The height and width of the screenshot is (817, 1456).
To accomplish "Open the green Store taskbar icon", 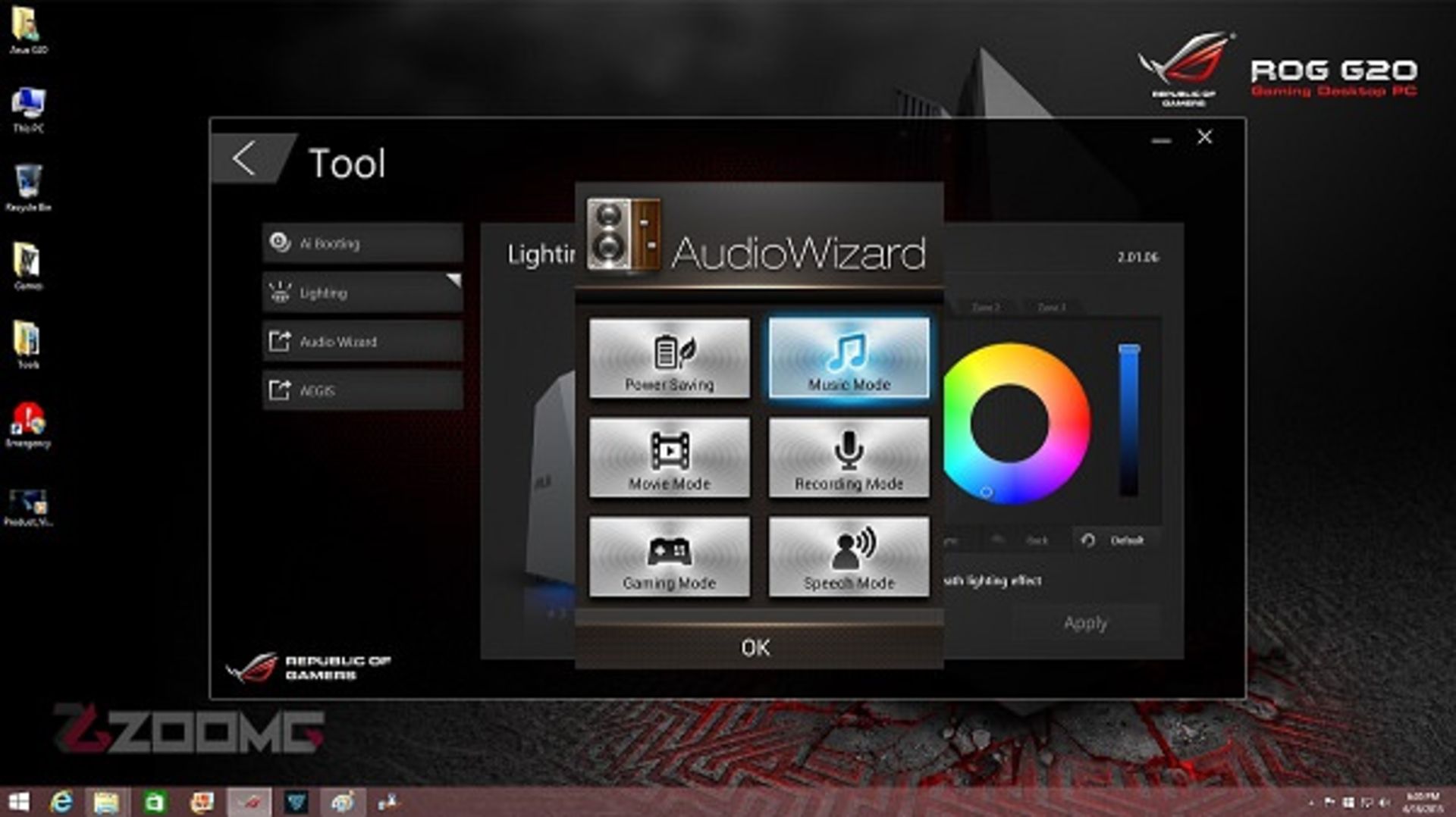I will pyautogui.click(x=154, y=802).
